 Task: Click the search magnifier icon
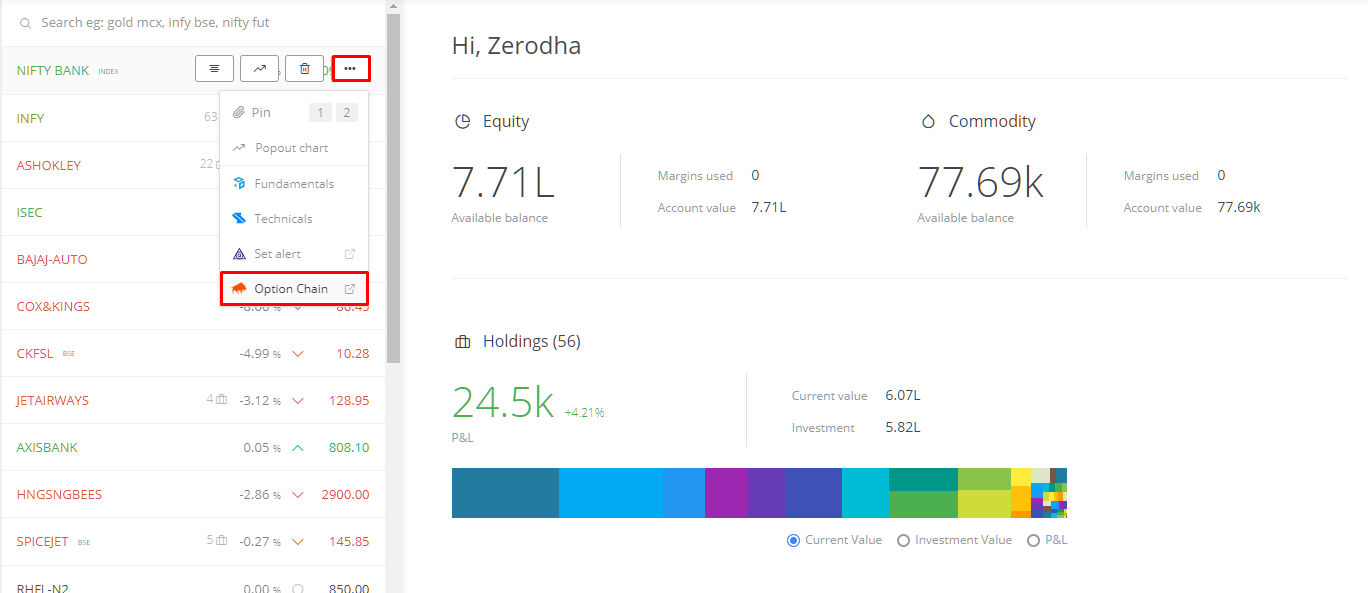click(x=25, y=23)
